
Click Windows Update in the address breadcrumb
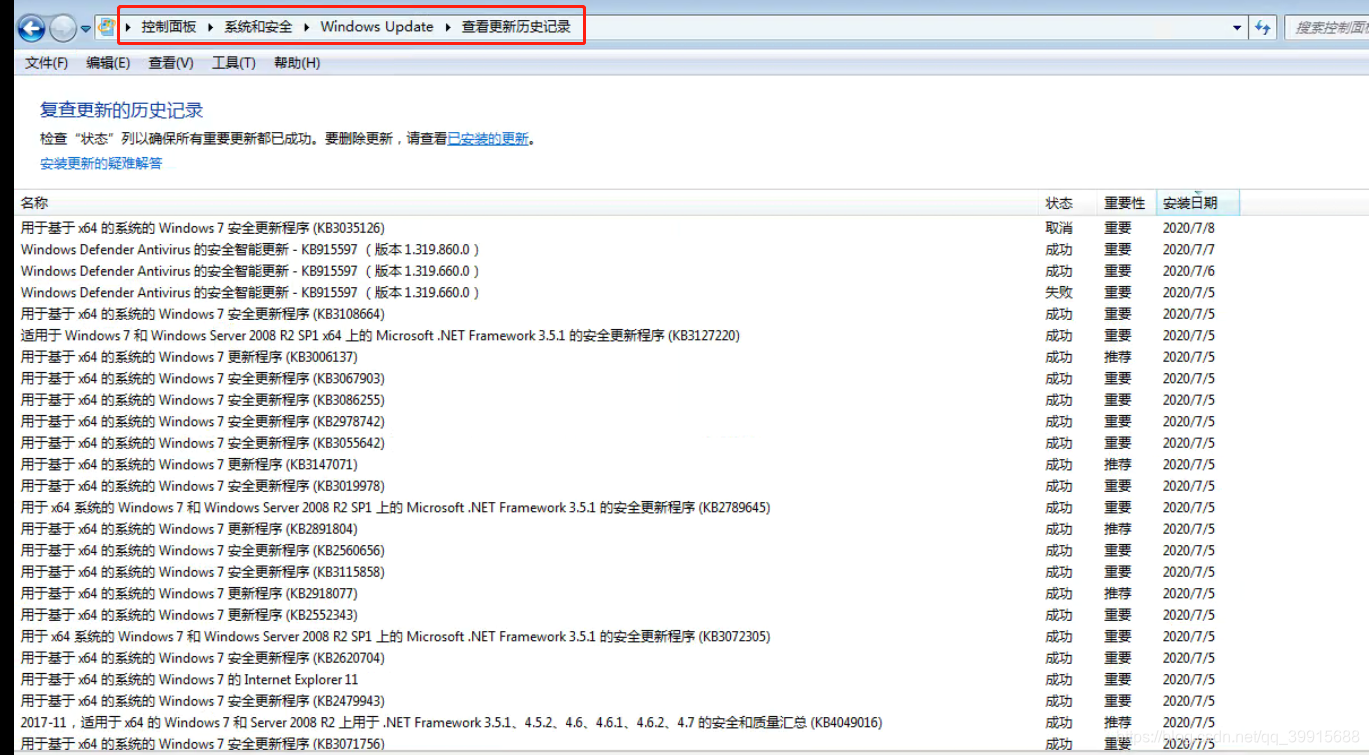click(x=377, y=27)
